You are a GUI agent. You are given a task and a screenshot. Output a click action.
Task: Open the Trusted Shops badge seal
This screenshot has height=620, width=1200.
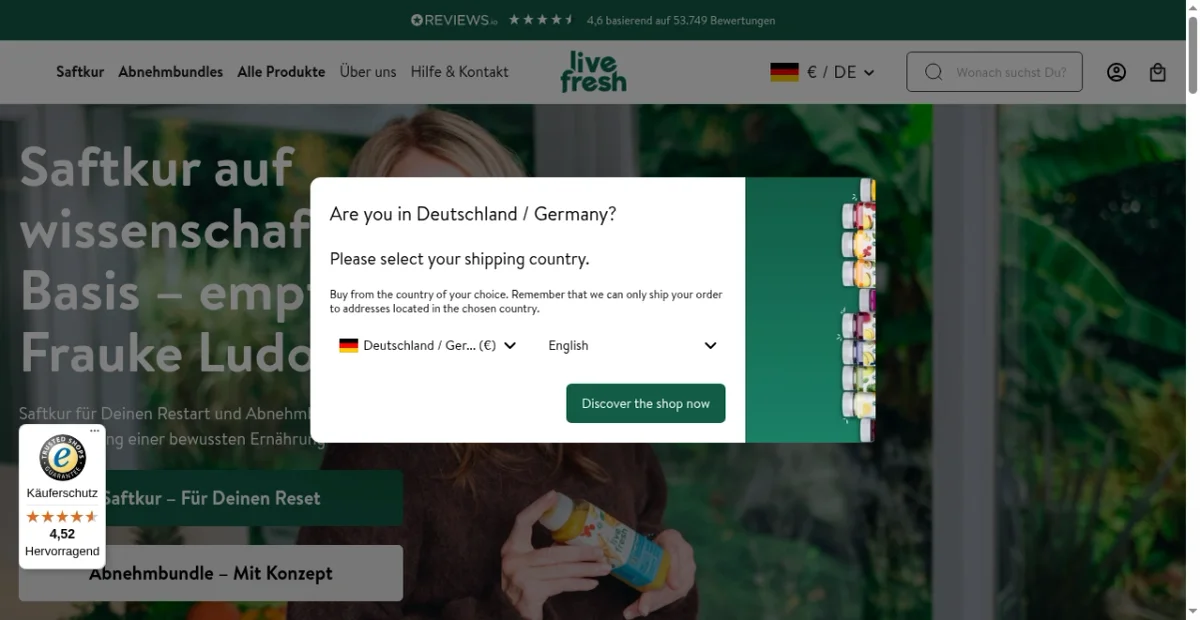coord(62,457)
